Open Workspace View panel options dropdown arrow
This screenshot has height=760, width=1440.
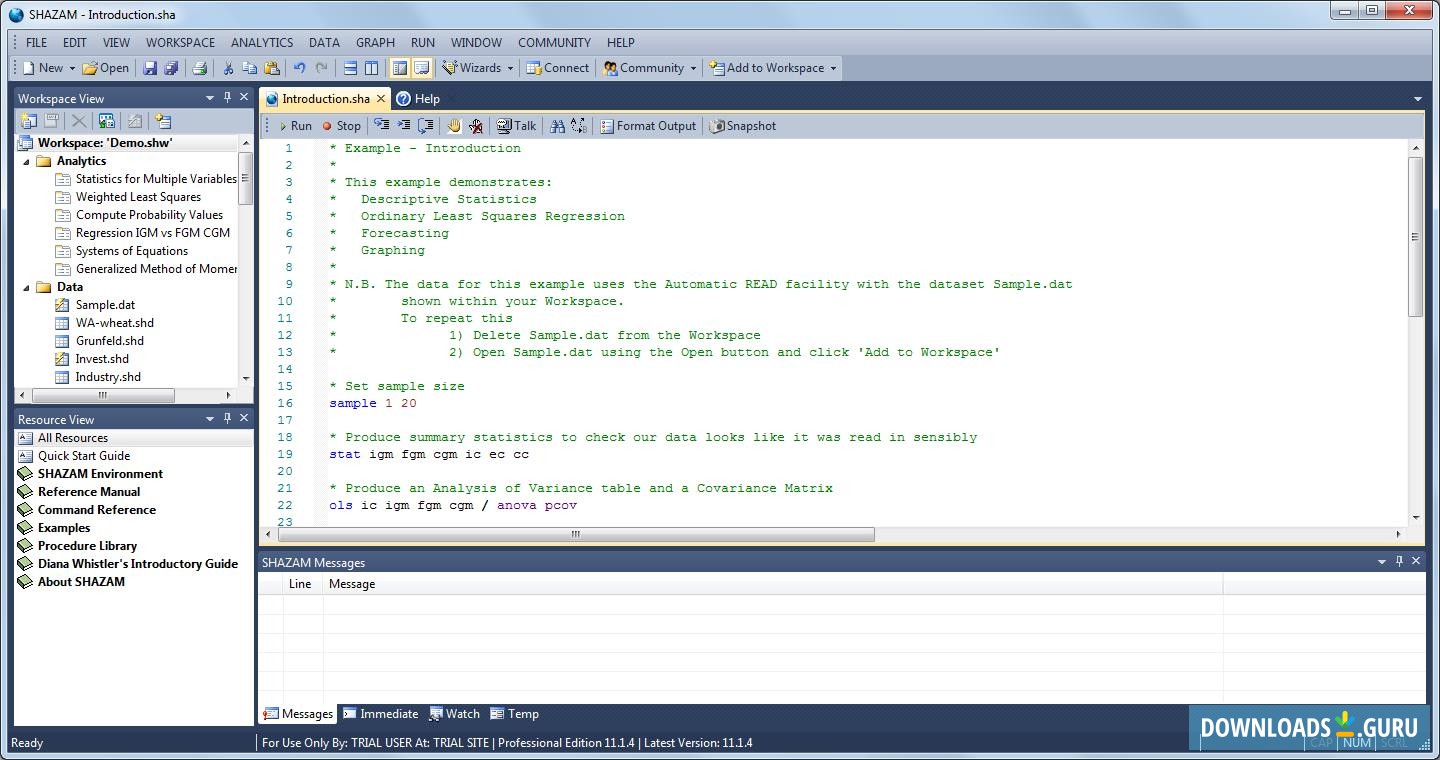point(210,98)
